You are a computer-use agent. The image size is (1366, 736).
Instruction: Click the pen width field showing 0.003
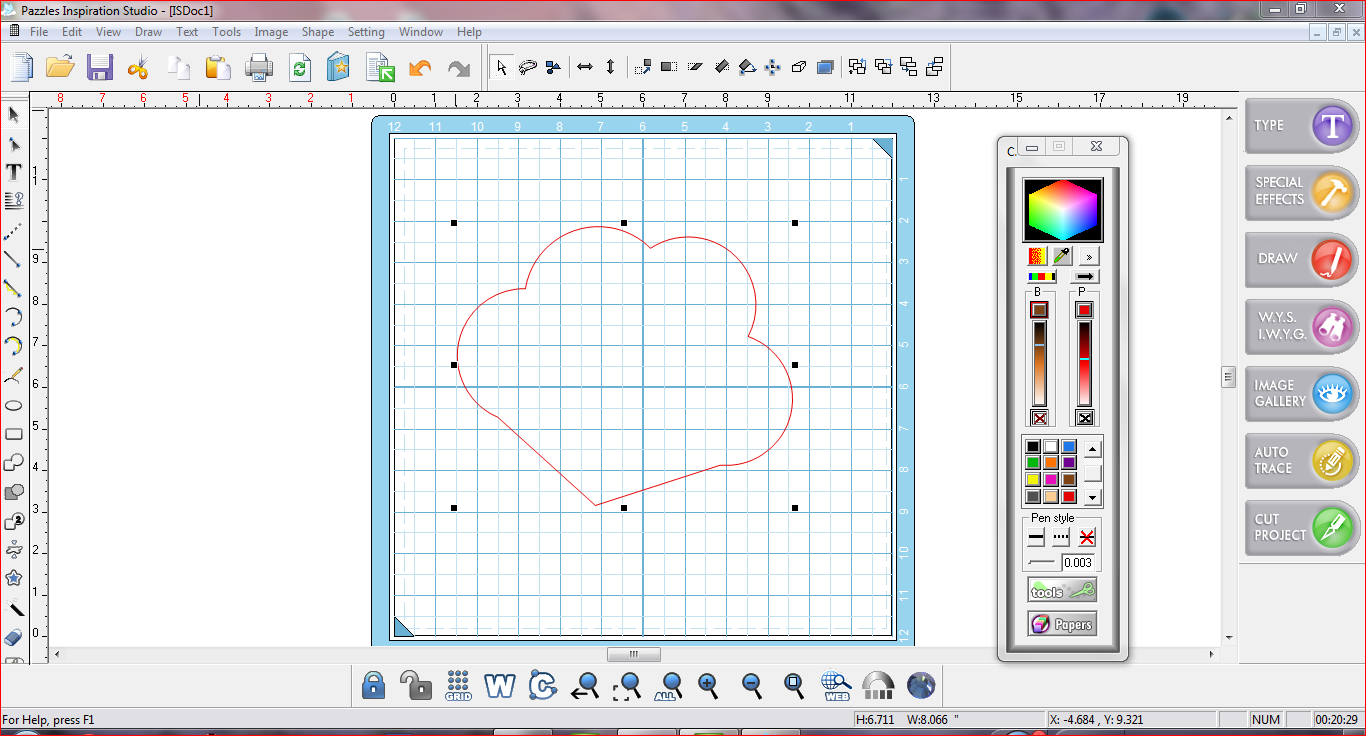click(1078, 563)
